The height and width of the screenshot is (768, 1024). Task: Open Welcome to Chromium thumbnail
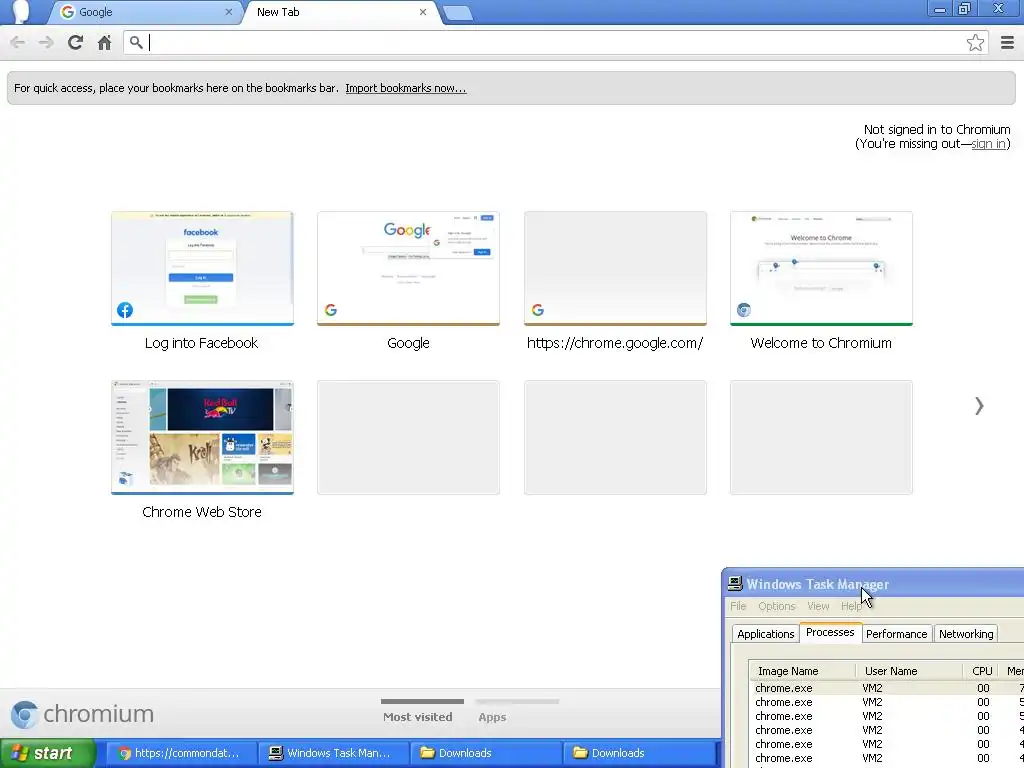(821, 268)
